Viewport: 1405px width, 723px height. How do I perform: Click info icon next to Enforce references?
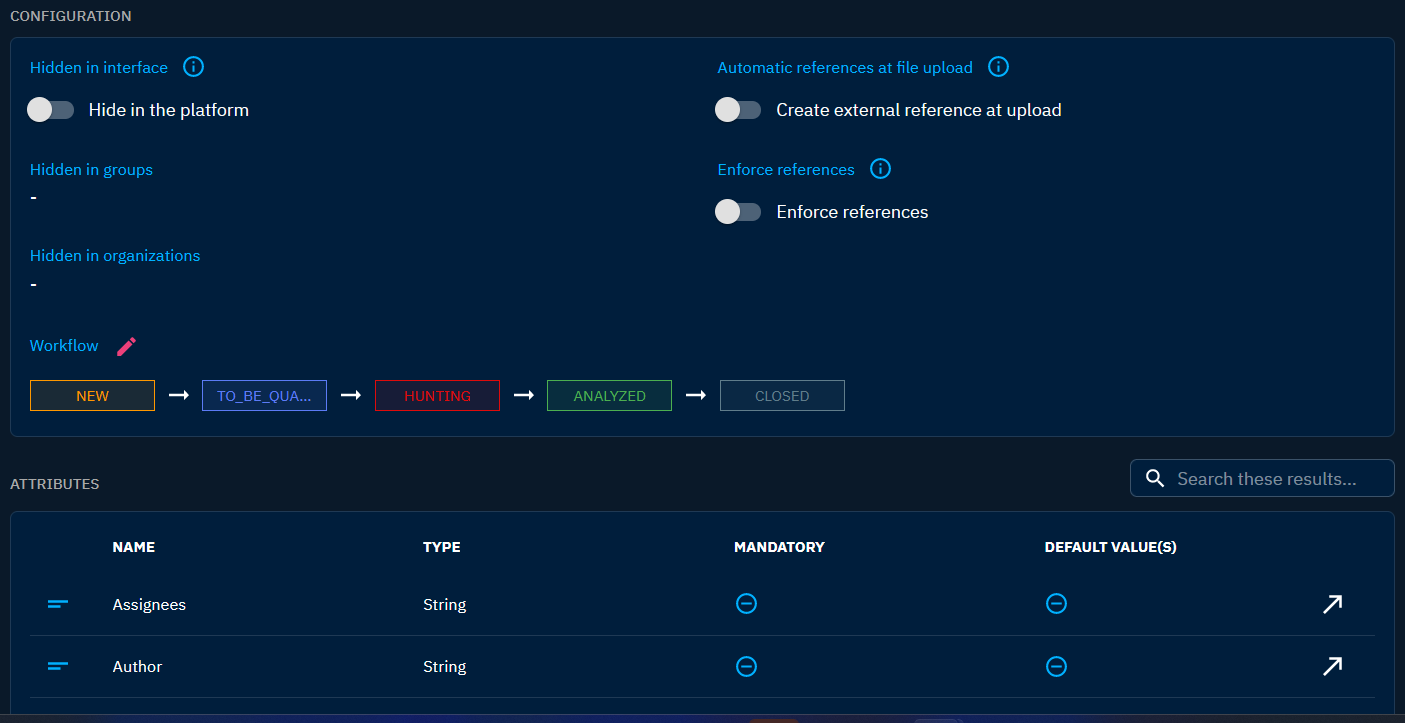[x=880, y=169]
